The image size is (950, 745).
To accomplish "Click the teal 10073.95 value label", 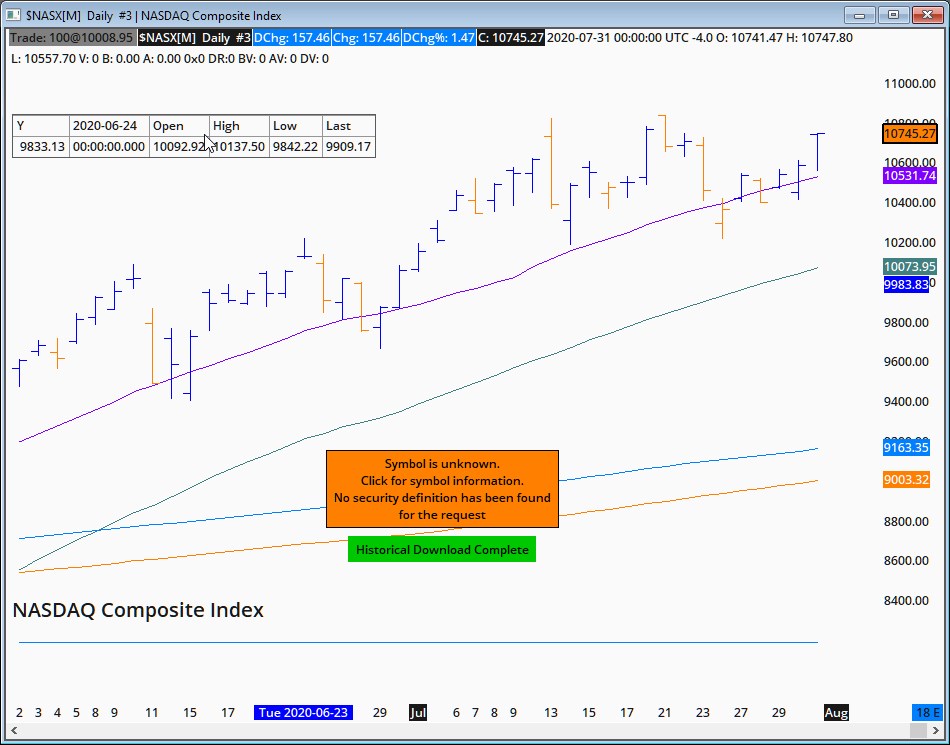I will [909, 267].
